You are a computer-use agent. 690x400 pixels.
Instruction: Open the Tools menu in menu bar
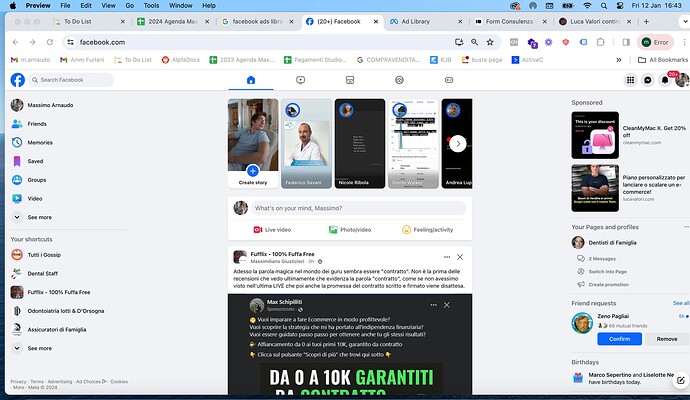point(151,5)
